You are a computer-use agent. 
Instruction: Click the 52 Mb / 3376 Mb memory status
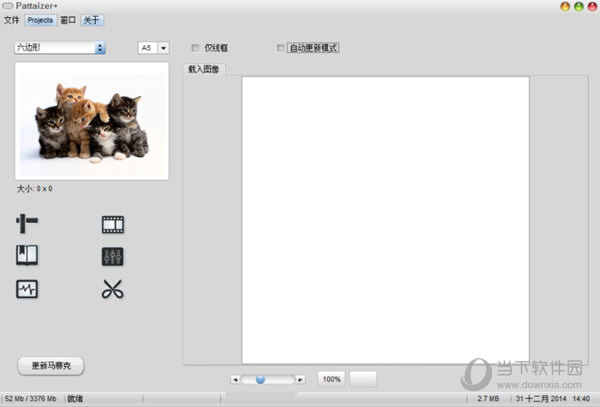point(31,399)
